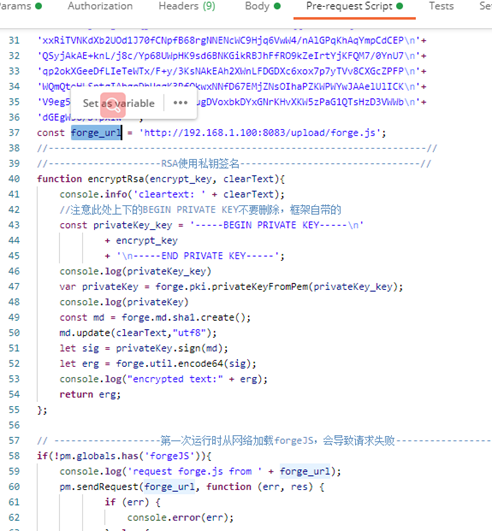
Task: Switch to the Headers (9) tab
Action: (x=187, y=6)
